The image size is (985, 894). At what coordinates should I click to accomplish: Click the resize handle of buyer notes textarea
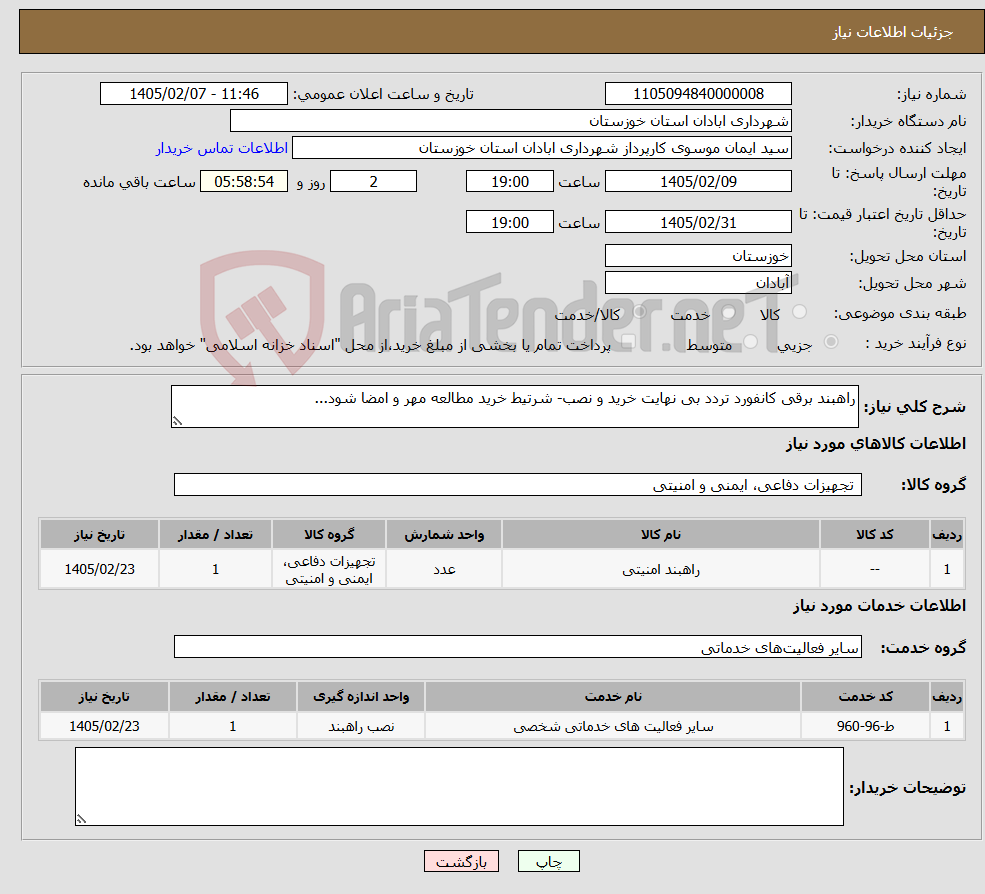[x=81, y=819]
